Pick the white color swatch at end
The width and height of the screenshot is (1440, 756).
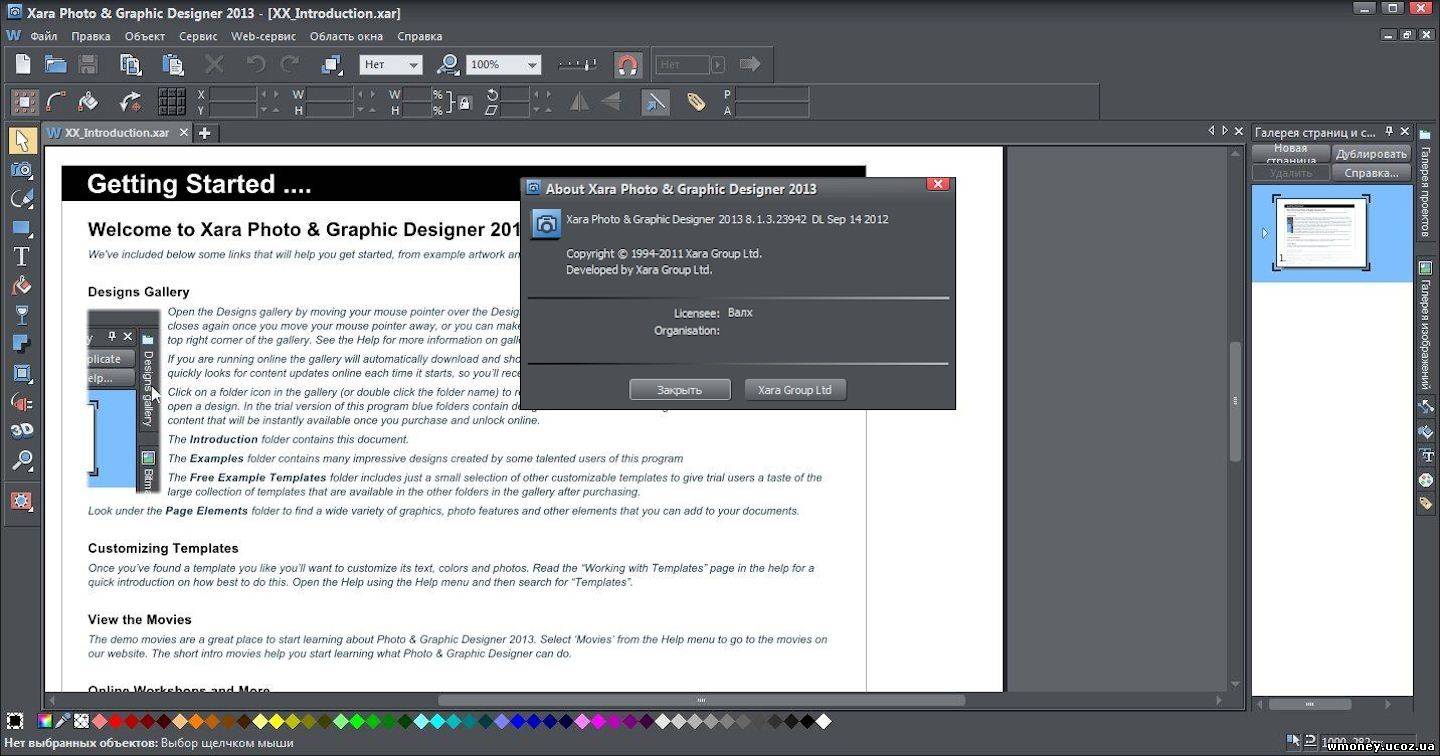(x=823, y=721)
